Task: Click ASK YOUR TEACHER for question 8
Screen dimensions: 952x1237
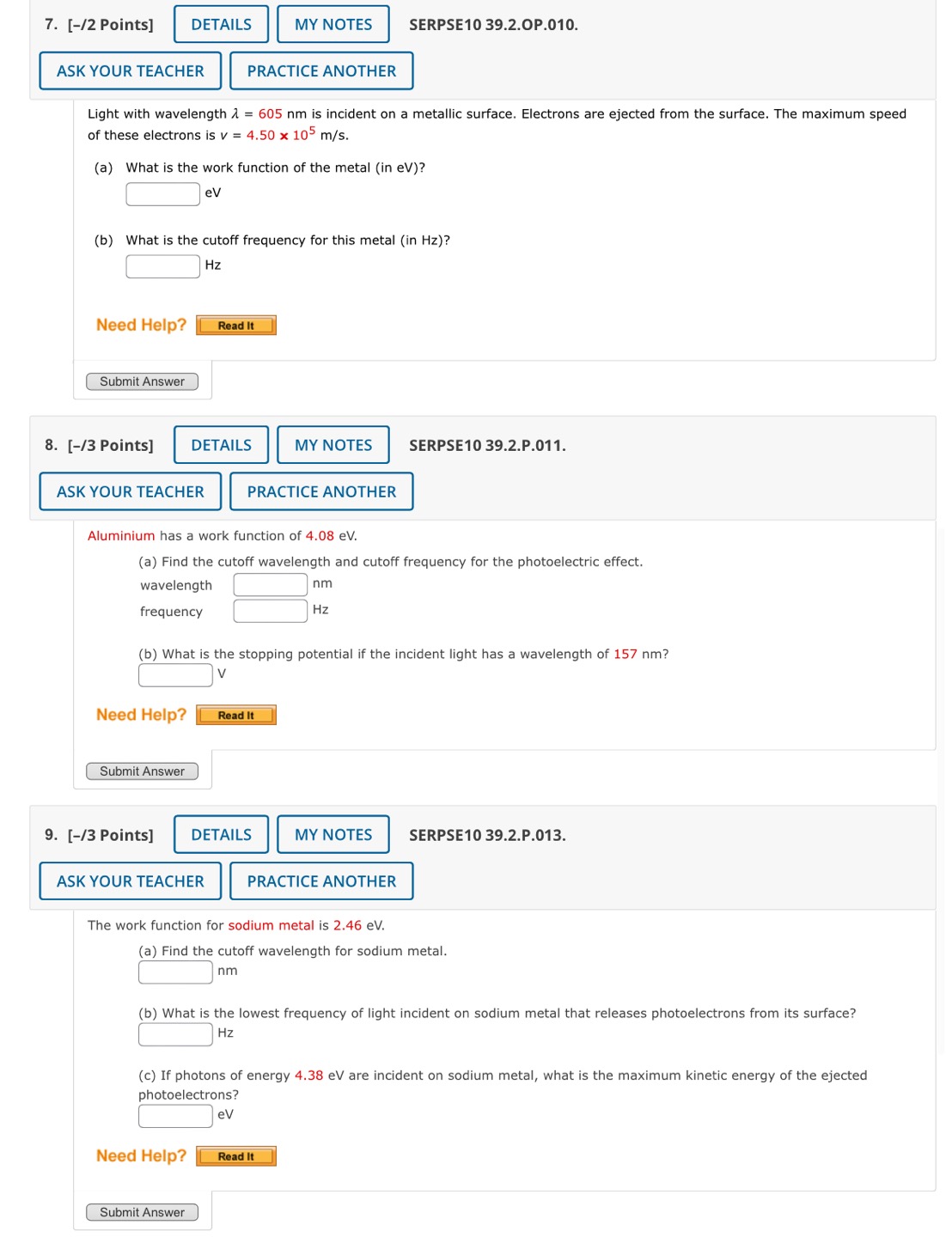Action: [130, 491]
